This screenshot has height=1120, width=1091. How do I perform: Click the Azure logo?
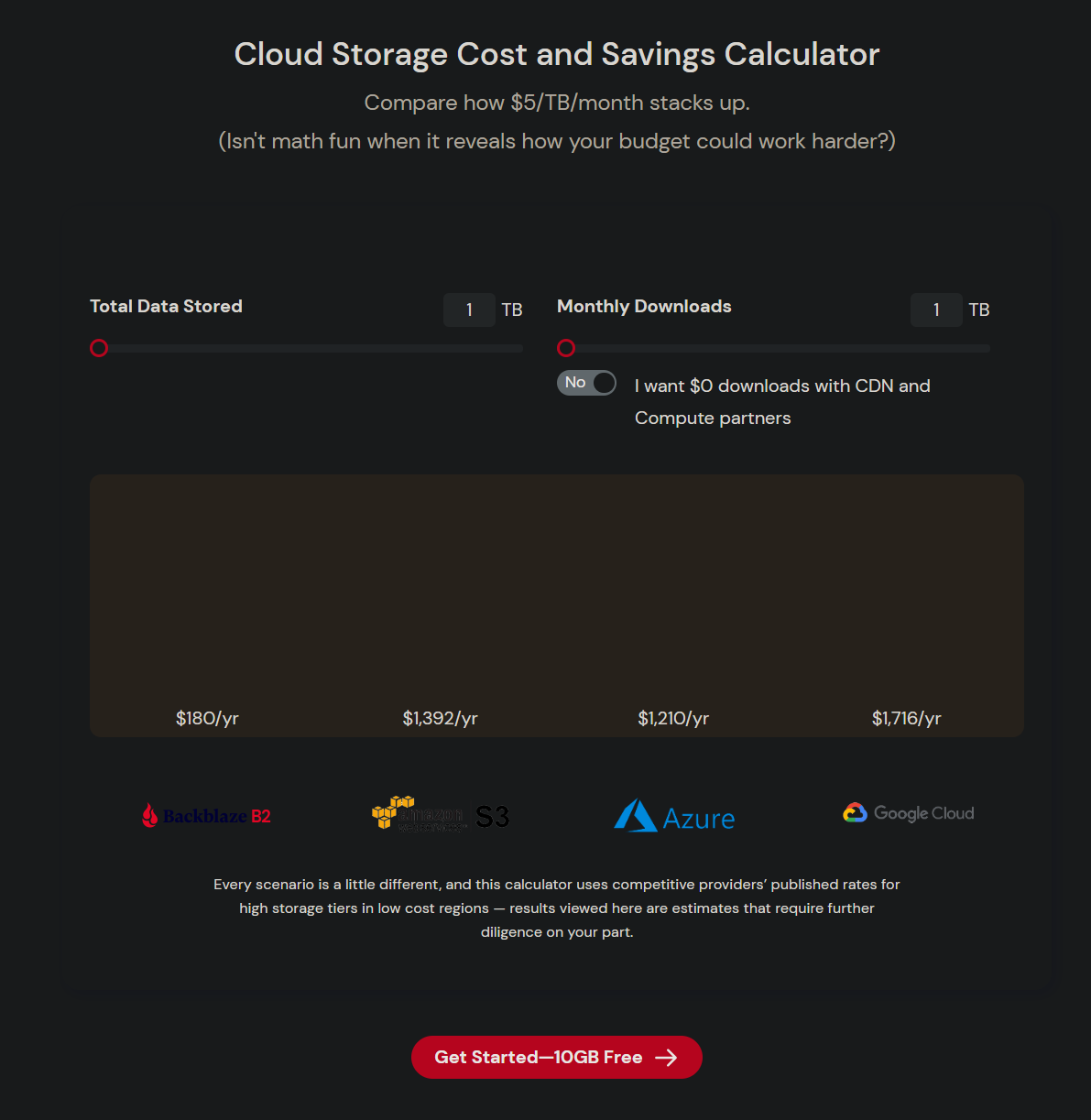click(x=674, y=816)
